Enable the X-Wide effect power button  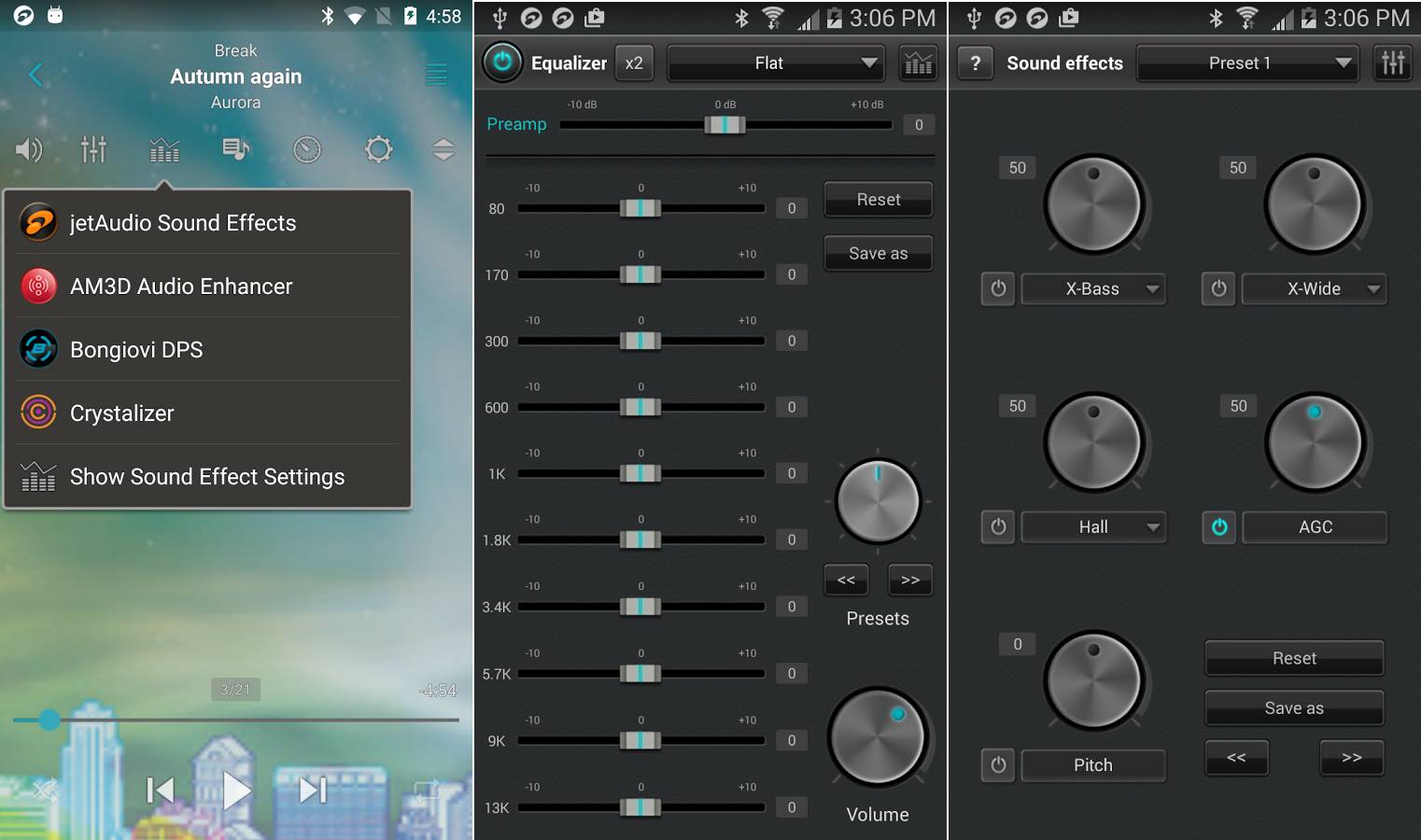tap(1218, 288)
